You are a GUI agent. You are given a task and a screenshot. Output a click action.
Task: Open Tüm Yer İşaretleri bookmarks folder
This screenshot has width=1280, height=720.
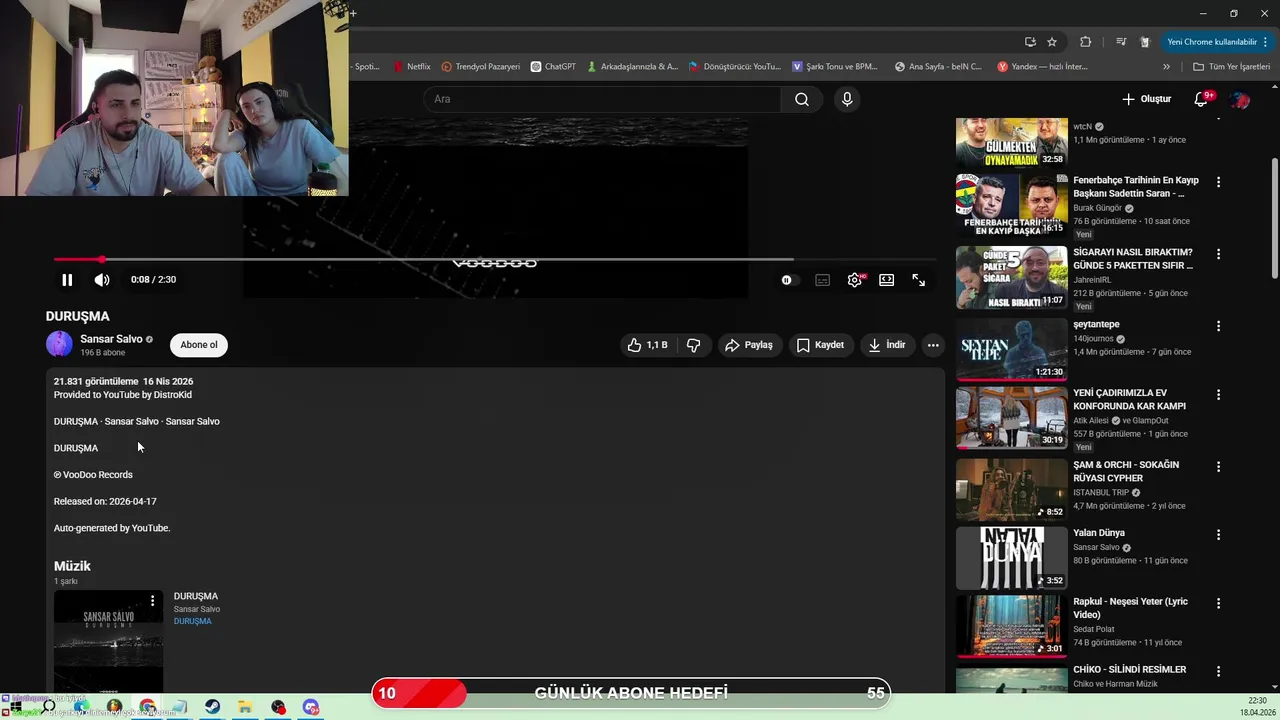click(1232, 67)
